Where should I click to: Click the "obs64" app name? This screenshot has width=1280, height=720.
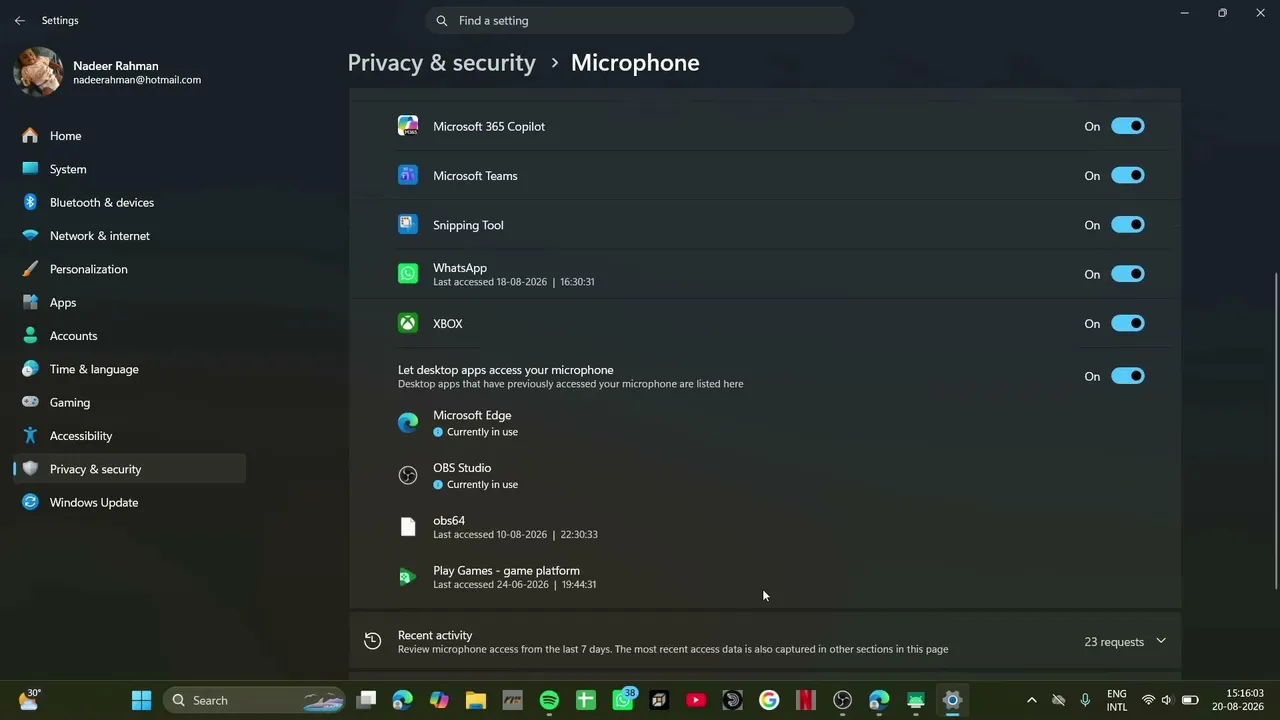click(449, 520)
